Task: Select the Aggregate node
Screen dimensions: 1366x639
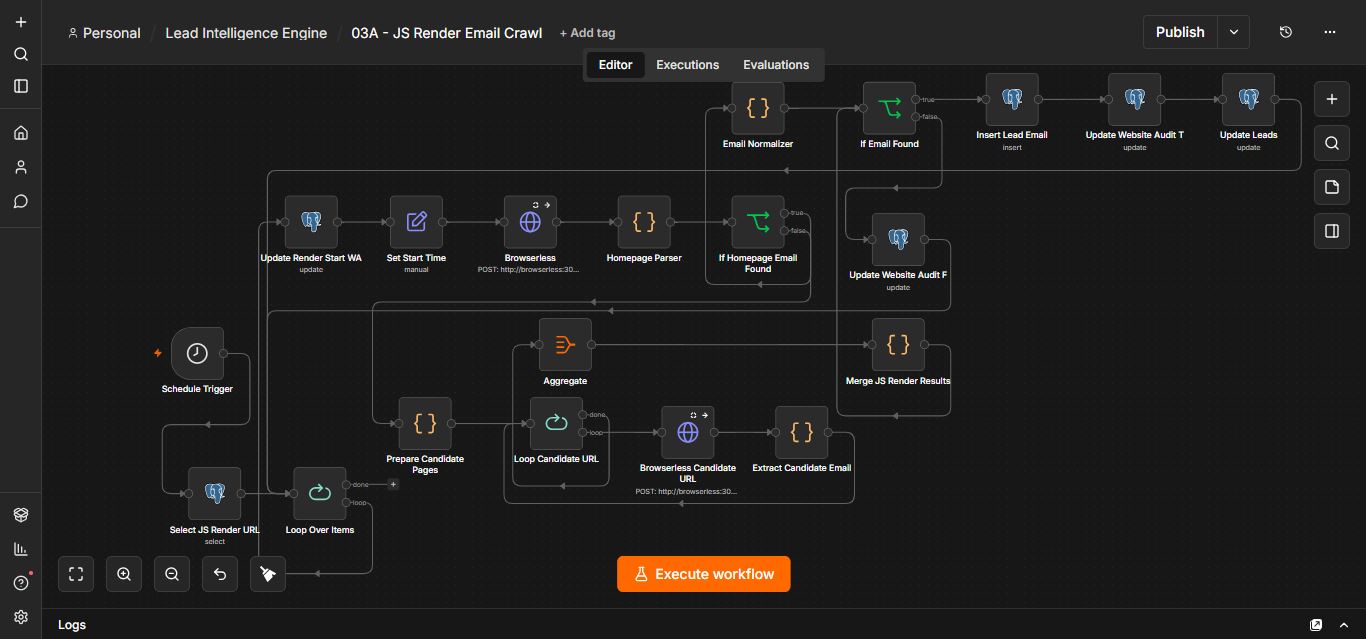Action: point(565,345)
